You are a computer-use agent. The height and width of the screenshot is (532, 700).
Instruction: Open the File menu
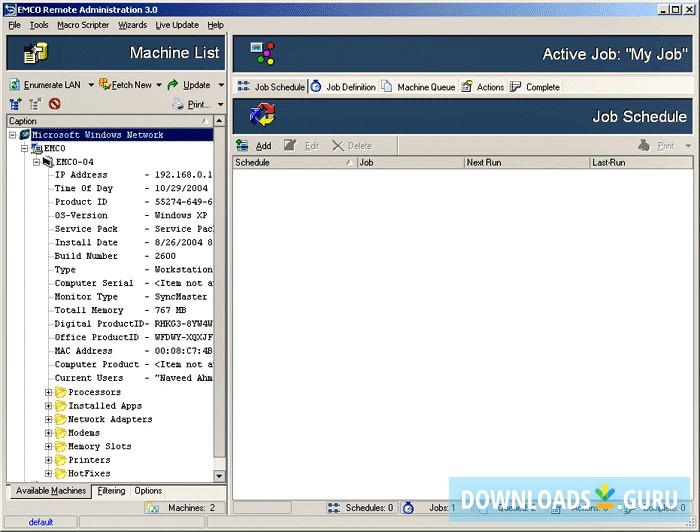[14, 25]
